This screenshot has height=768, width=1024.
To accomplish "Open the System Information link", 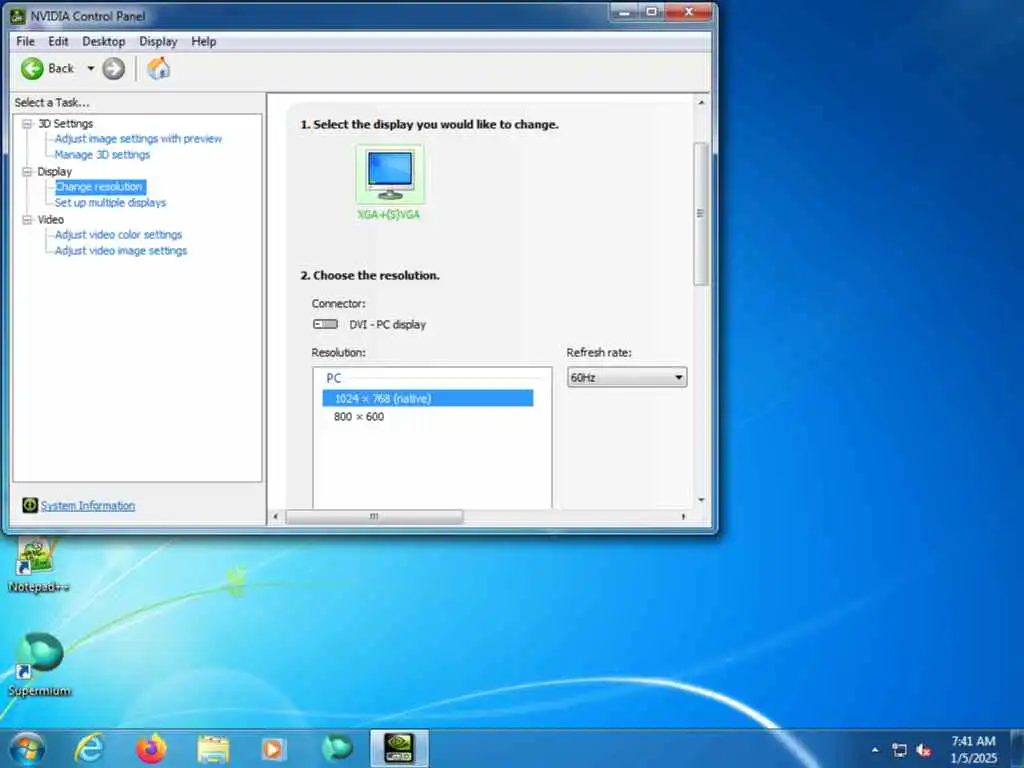I will click(x=88, y=505).
